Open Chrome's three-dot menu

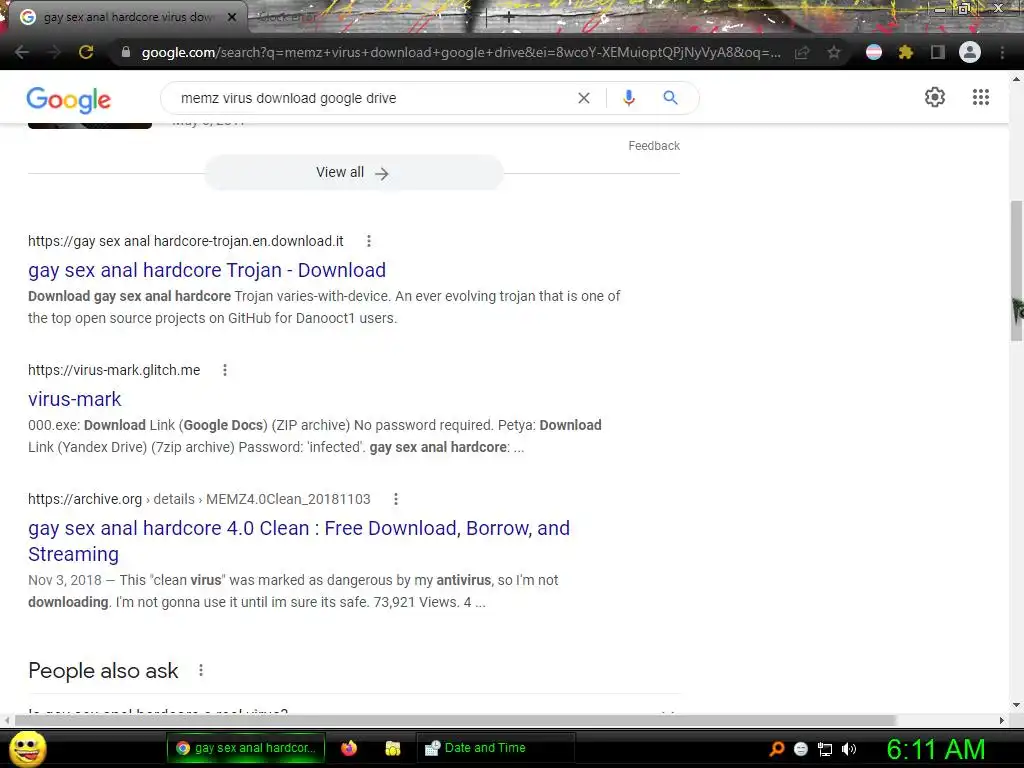coord(1002,52)
